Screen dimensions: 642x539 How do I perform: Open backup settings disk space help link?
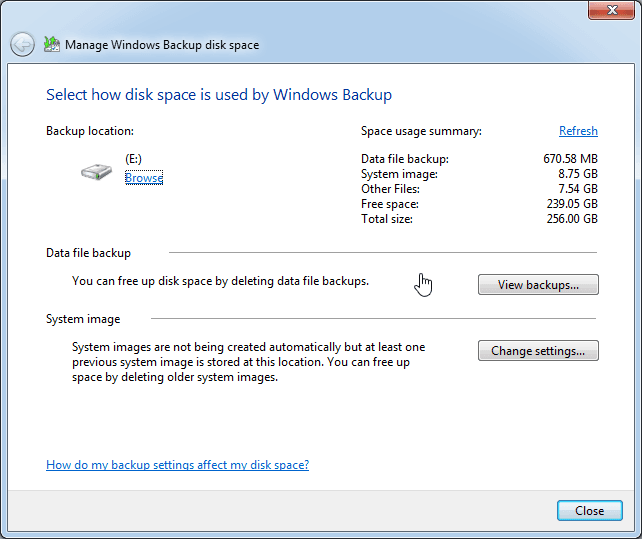point(177,465)
